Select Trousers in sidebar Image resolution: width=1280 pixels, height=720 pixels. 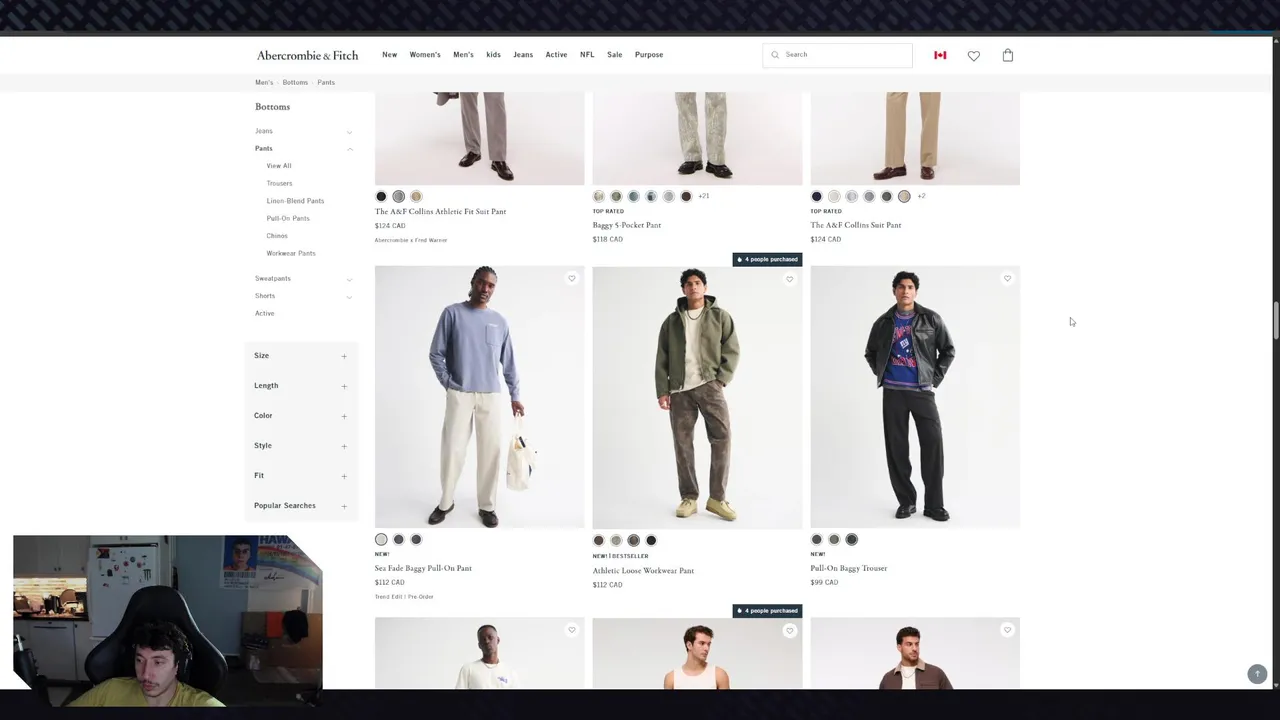point(279,183)
